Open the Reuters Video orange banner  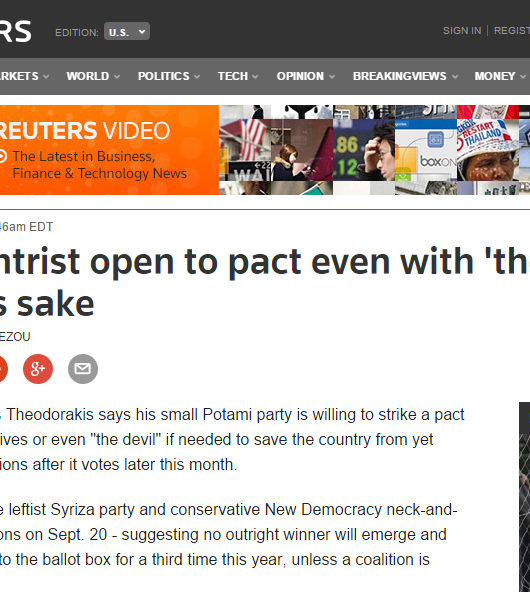pyautogui.click(x=109, y=150)
